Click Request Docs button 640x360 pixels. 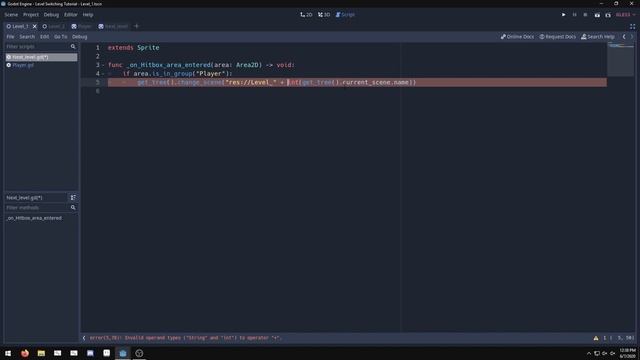558,37
